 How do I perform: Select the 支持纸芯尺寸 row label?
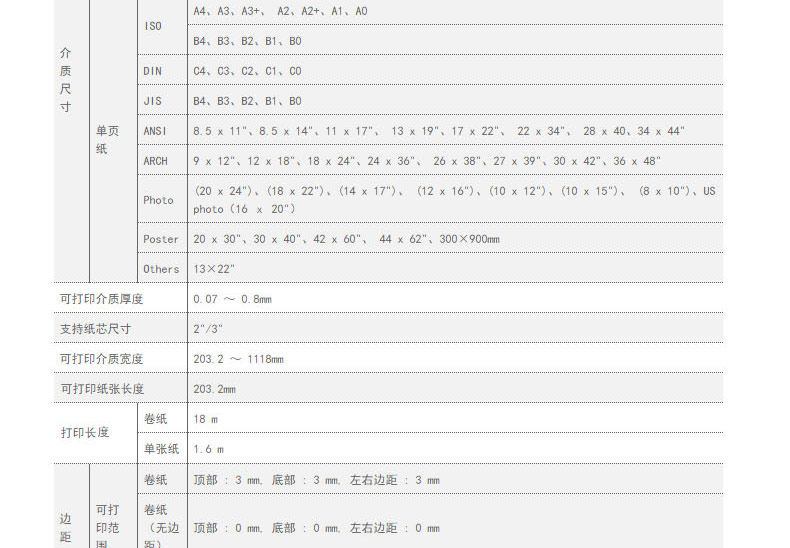[95, 329]
